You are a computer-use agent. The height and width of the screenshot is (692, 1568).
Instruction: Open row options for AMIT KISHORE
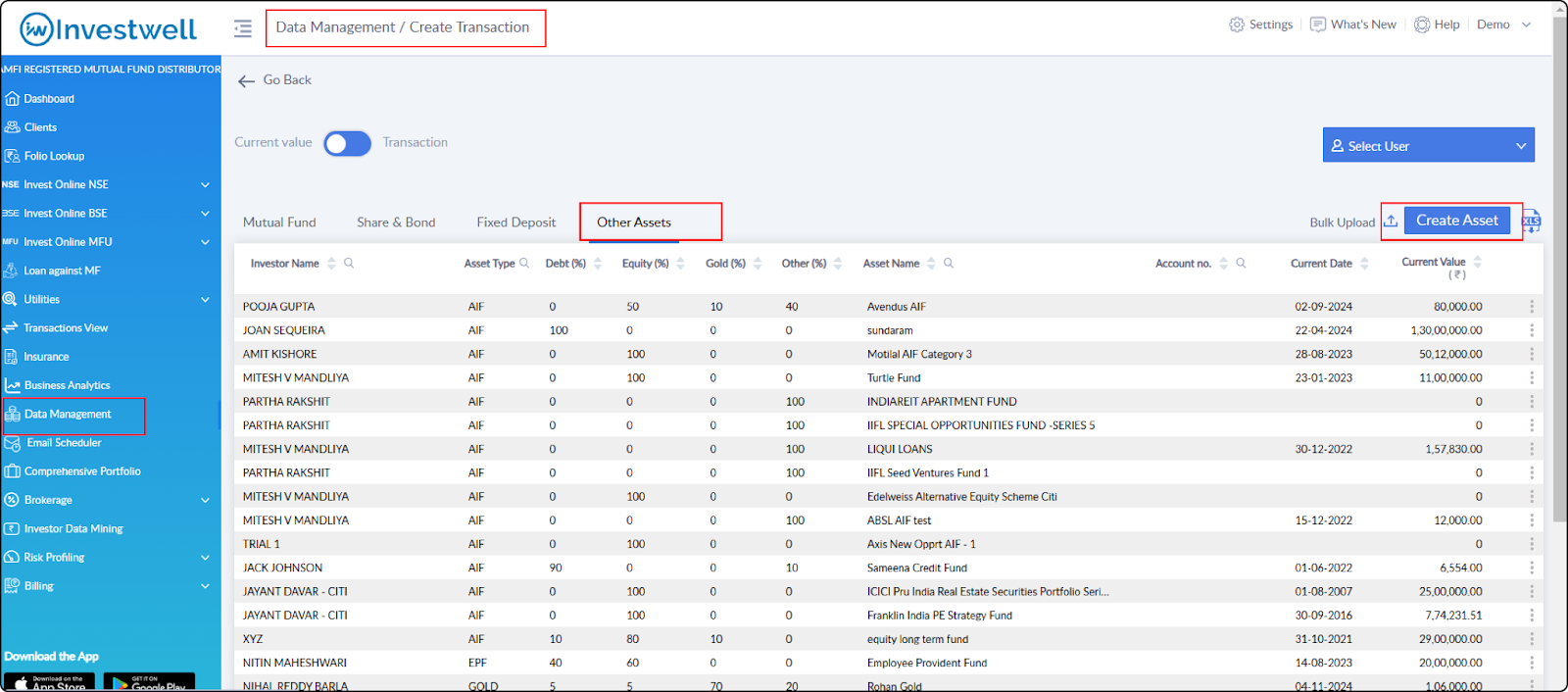tap(1532, 354)
